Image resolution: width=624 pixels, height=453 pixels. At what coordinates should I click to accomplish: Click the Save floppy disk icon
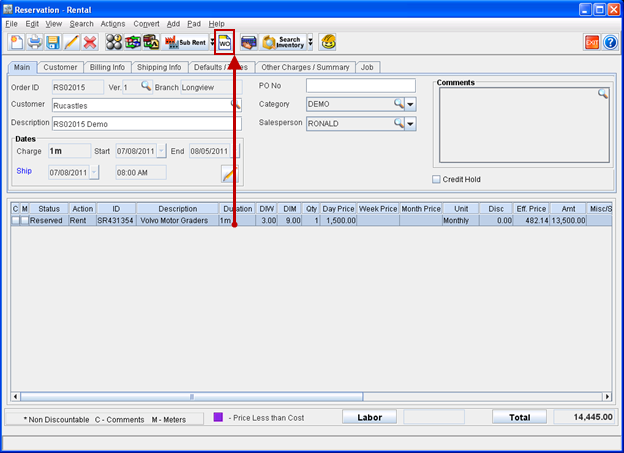pyautogui.click(x=53, y=42)
